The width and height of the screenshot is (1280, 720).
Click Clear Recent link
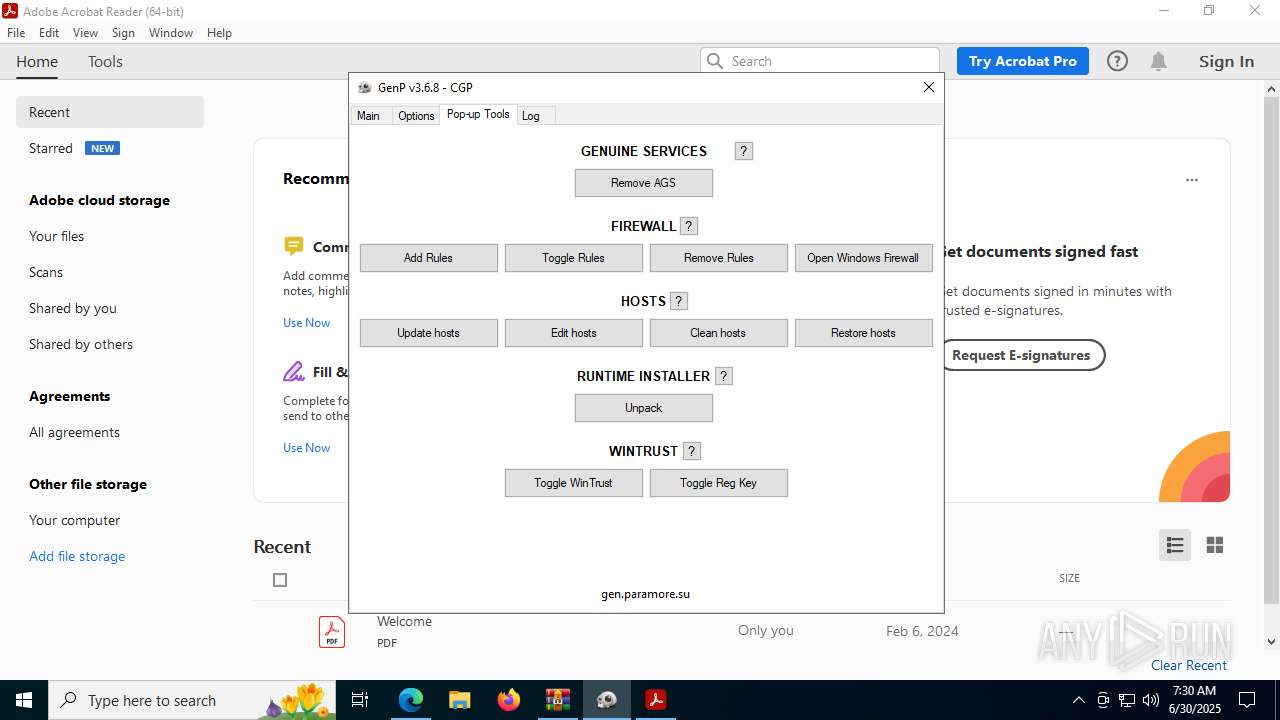[x=1189, y=665]
